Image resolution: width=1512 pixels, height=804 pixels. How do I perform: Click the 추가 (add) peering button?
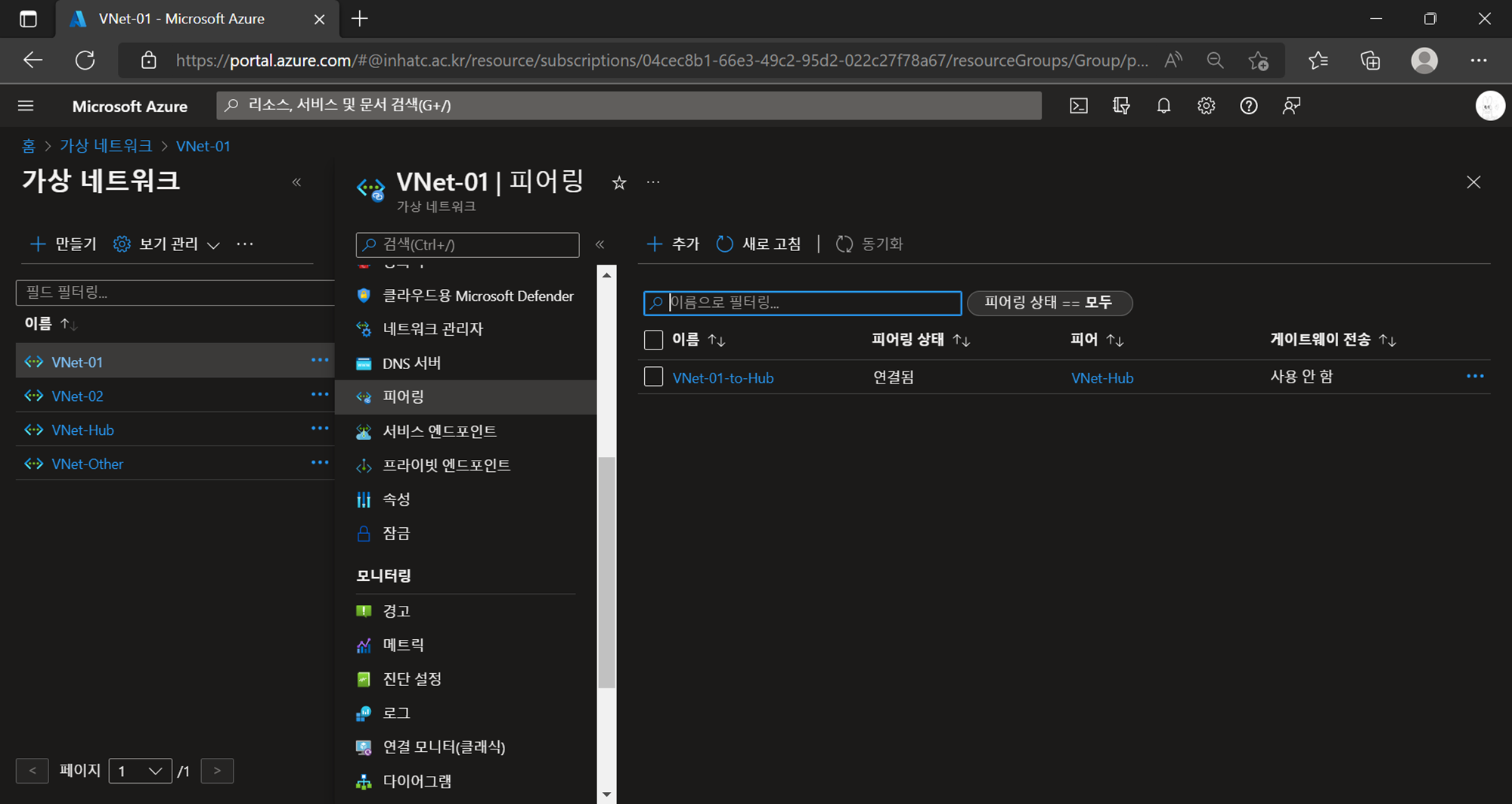click(x=674, y=244)
